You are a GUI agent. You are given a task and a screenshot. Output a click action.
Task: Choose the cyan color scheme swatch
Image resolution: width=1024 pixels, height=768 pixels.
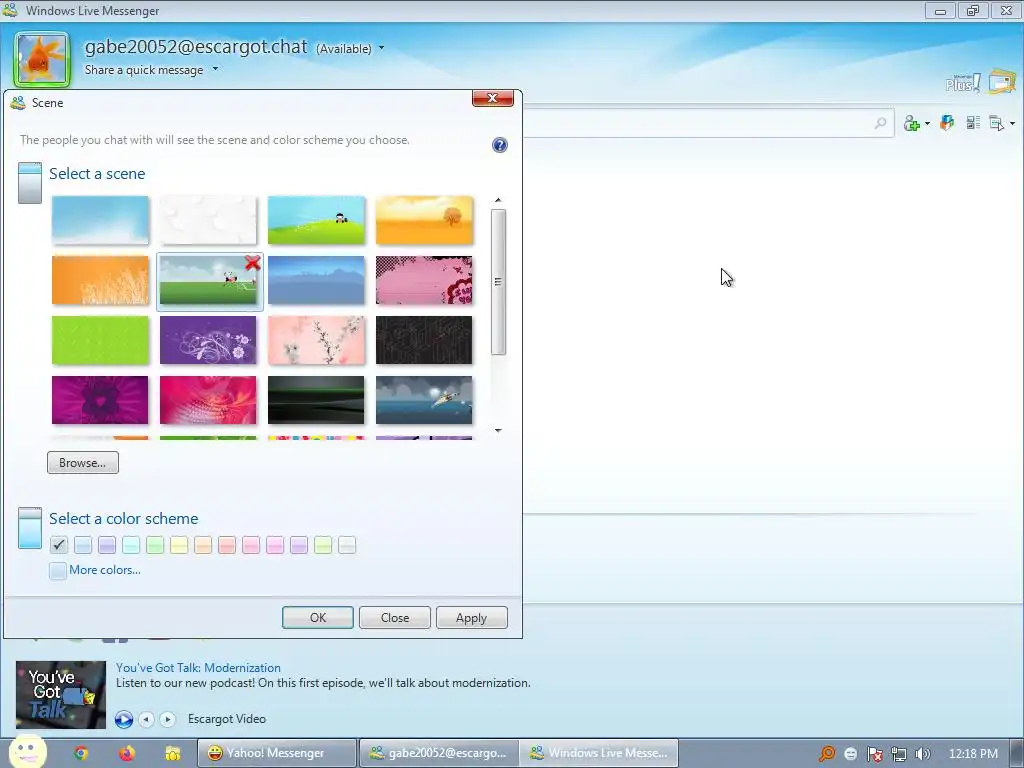pos(131,545)
